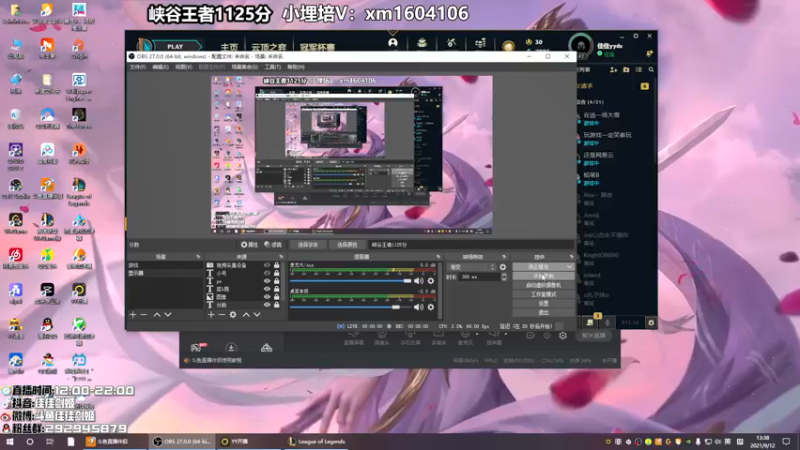Move selected scene up in scenes panel
The height and width of the screenshot is (450, 800).
pyautogui.click(x=157, y=315)
